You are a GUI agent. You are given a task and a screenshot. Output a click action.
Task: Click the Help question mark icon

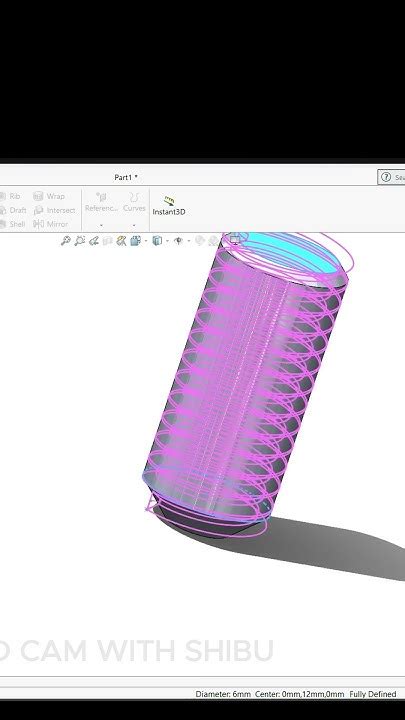(x=386, y=177)
